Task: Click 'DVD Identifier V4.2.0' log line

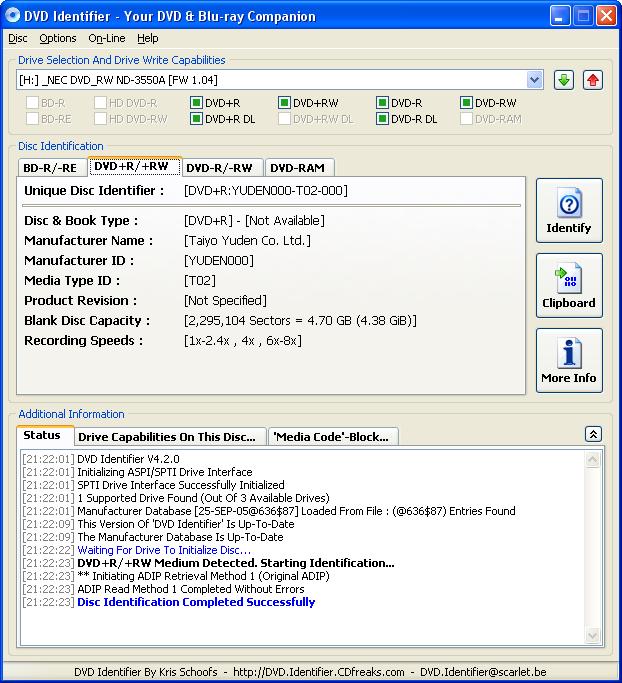Action: 128,459
